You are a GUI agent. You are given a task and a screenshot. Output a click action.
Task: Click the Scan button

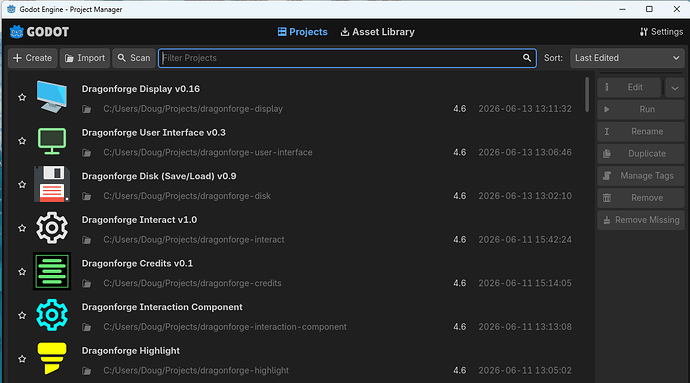pyautogui.click(x=134, y=58)
